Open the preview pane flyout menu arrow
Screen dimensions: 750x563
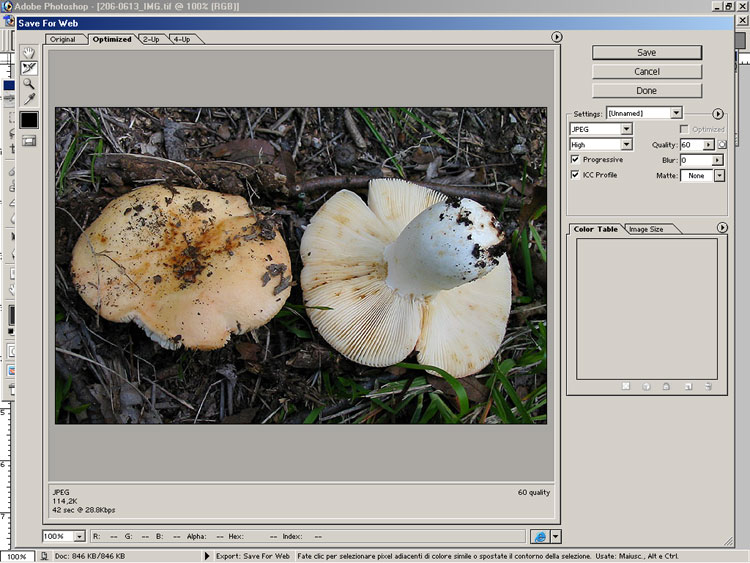pyautogui.click(x=557, y=37)
